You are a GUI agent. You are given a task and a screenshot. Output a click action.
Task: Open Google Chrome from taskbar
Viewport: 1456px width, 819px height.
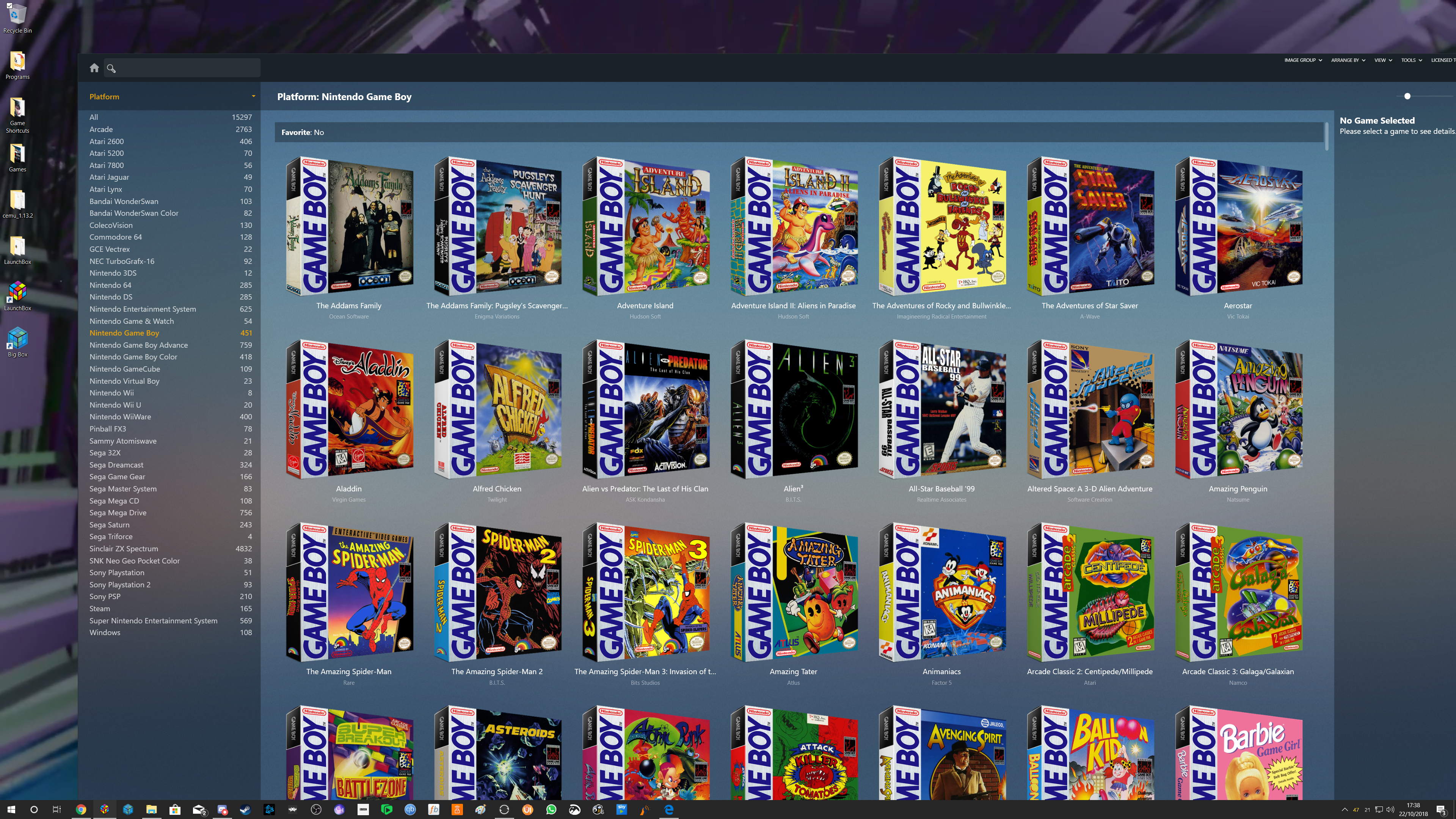click(x=81, y=810)
